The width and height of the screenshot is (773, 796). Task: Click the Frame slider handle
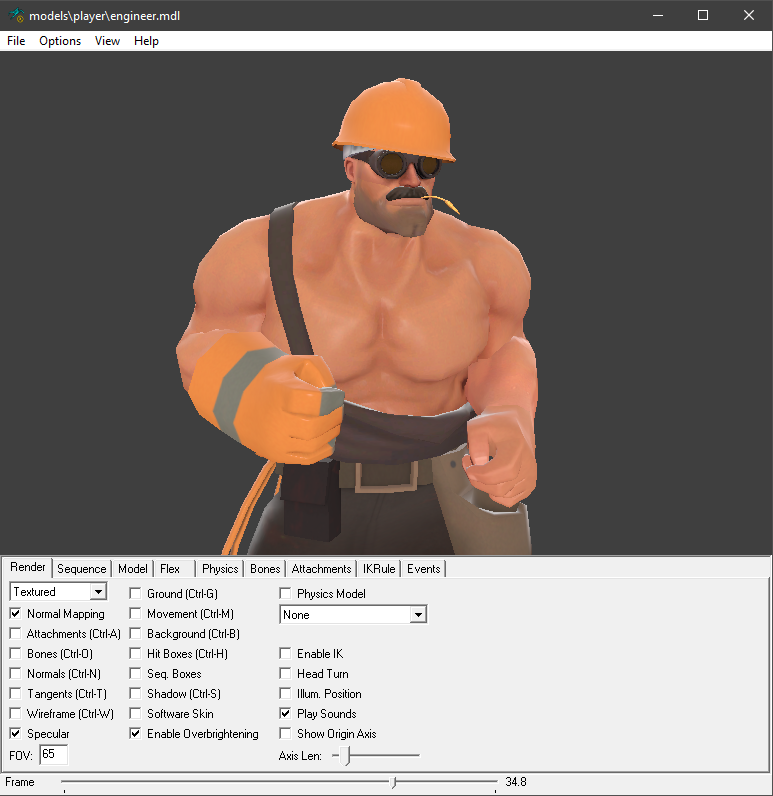(x=394, y=782)
